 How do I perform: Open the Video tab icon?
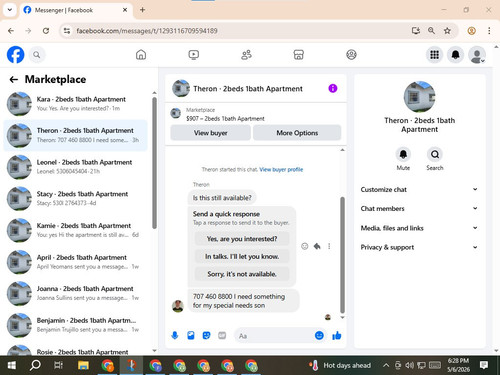(x=194, y=55)
